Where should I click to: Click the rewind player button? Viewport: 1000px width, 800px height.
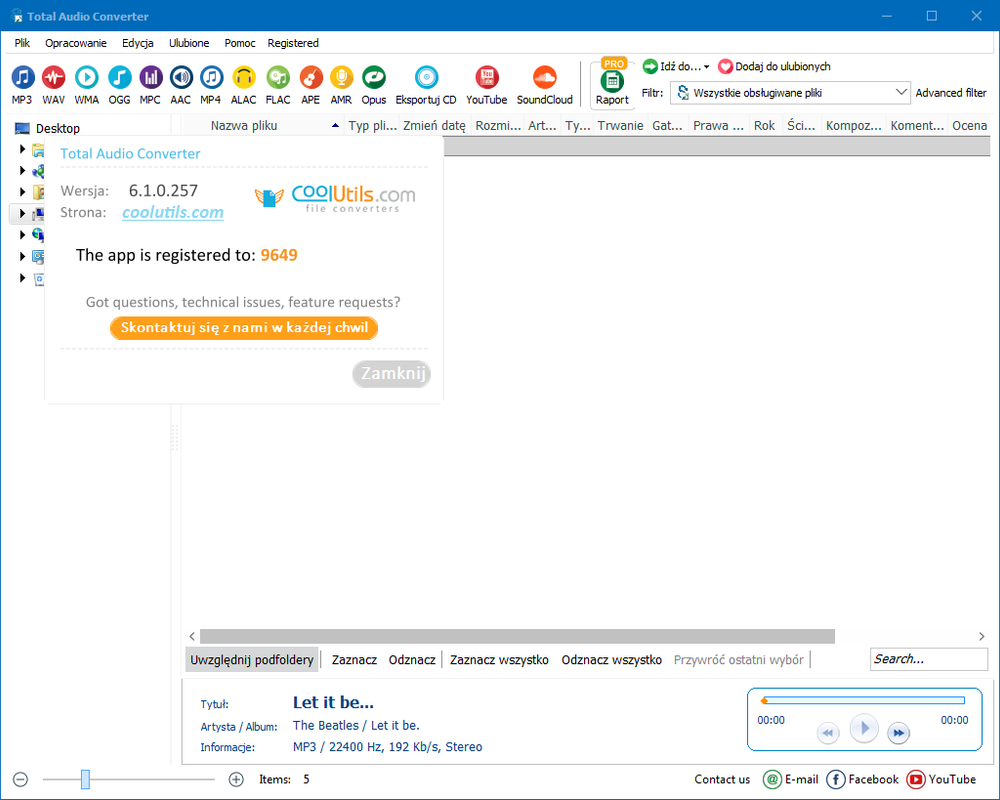(828, 733)
